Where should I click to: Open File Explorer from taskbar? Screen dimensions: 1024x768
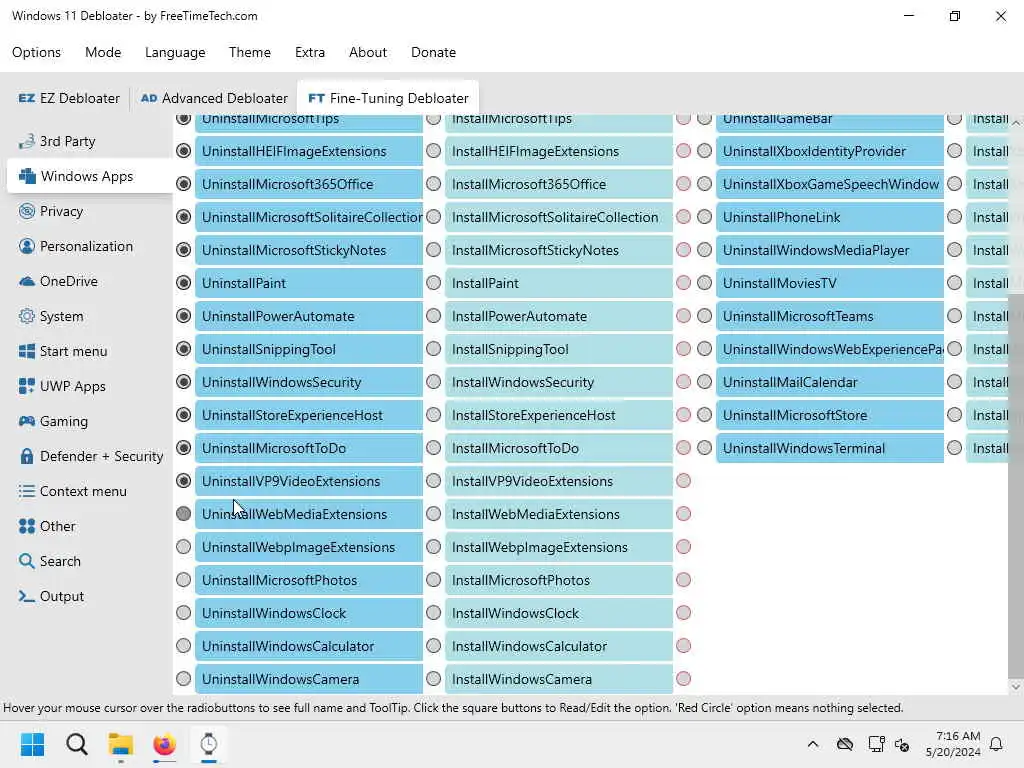coord(120,744)
